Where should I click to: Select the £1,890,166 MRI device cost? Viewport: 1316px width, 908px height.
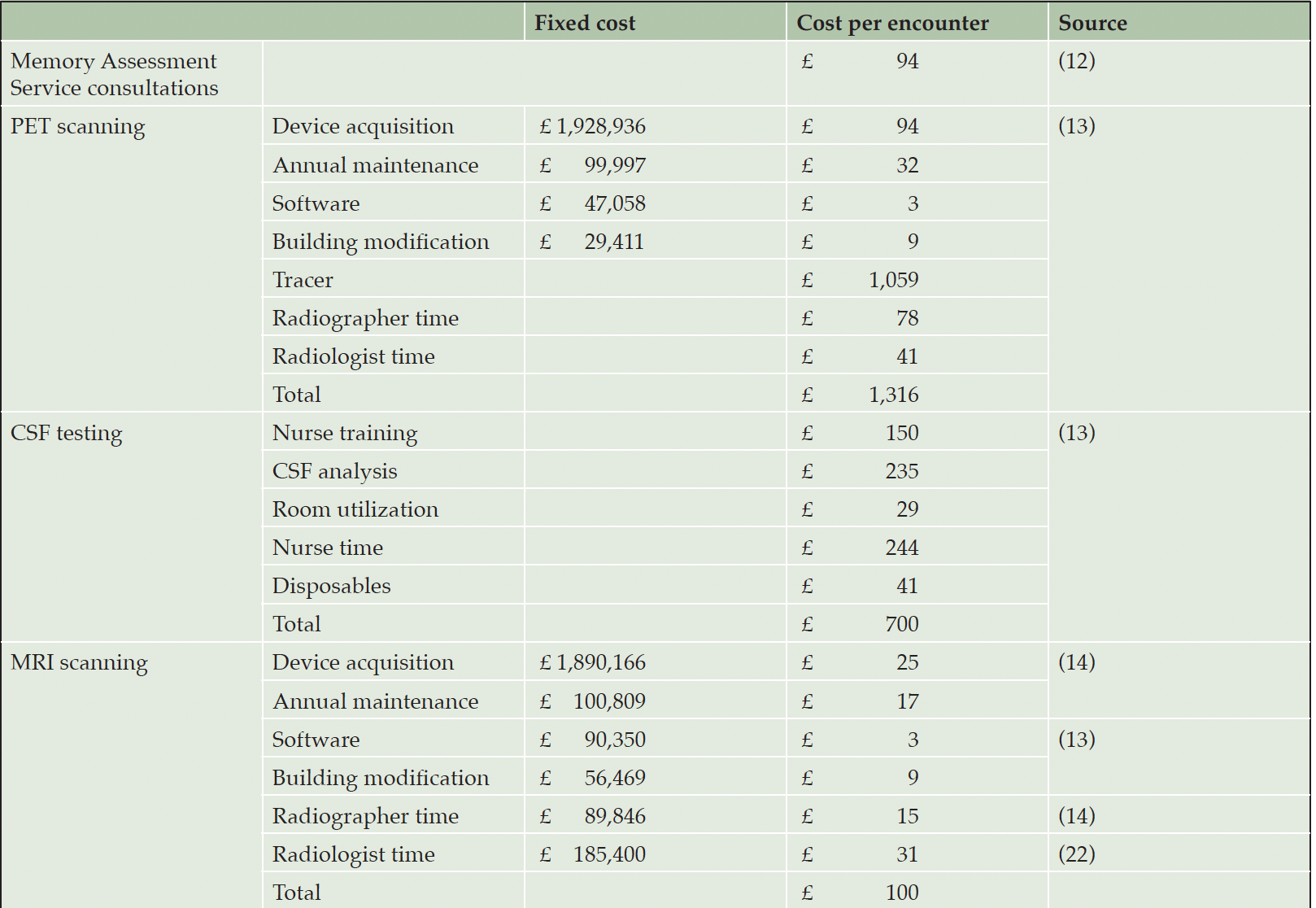592,662
